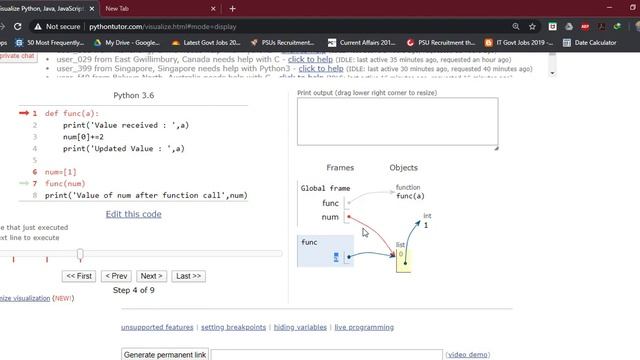Click the Global frame label

[325, 188]
